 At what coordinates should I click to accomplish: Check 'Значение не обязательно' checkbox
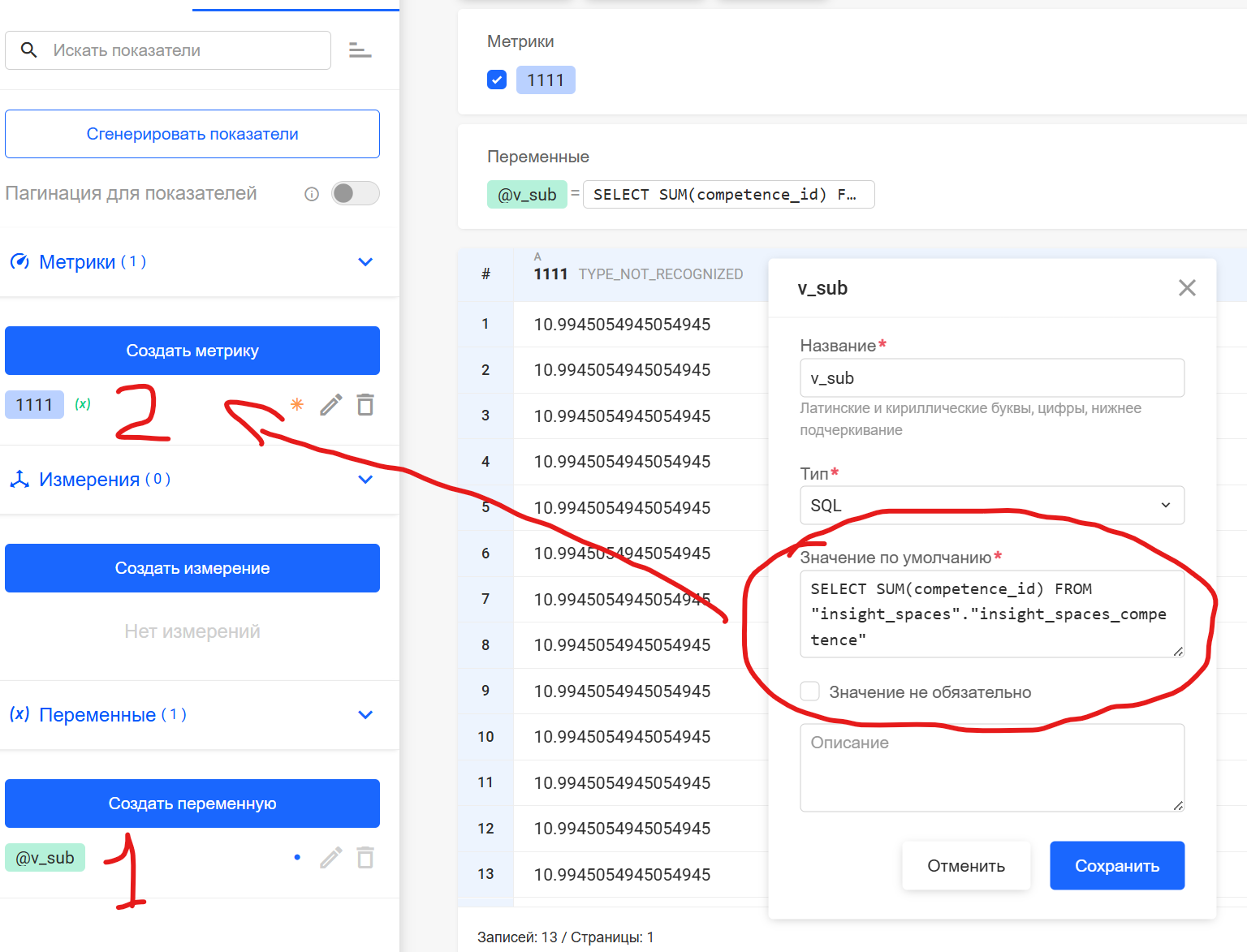click(x=809, y=691)
